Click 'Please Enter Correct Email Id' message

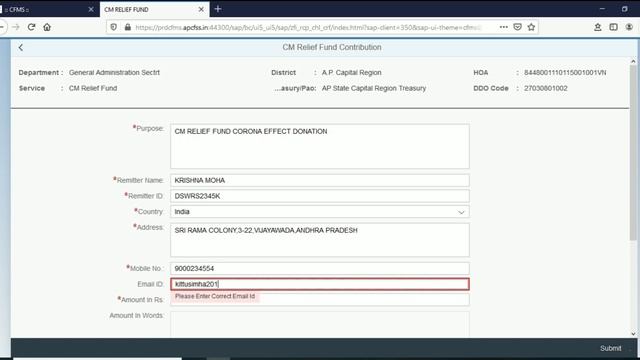(215, 296)
